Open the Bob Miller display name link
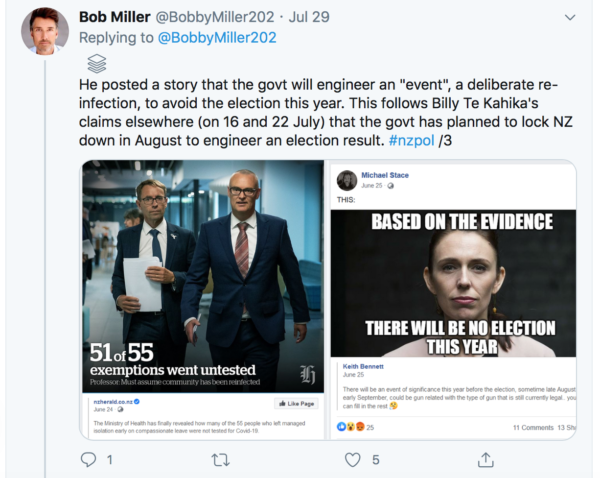This screenshot has width=600, height=478. pos(119,17)
